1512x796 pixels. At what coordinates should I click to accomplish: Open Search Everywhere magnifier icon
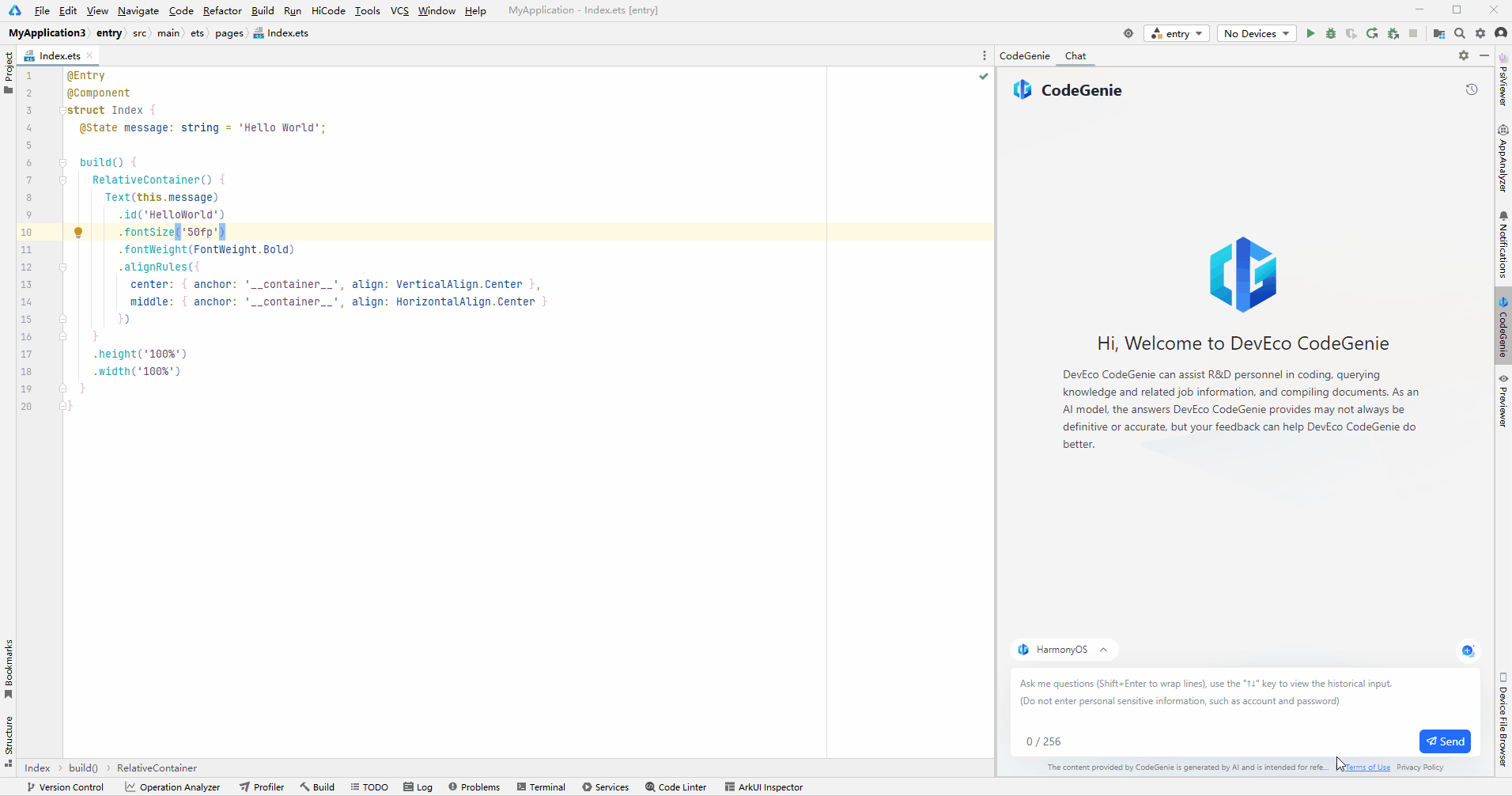tap(1460, 33)
